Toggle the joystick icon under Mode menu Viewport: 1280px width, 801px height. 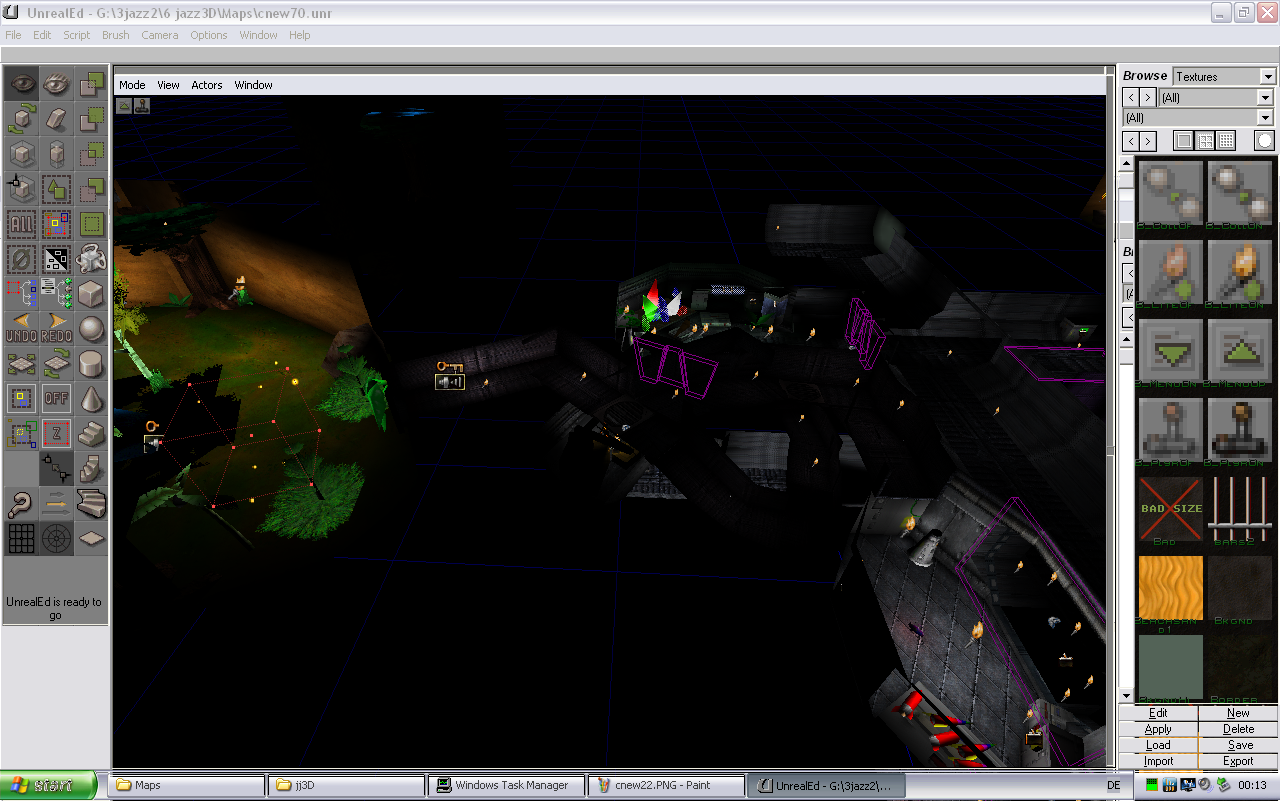[x=143, y=105]
